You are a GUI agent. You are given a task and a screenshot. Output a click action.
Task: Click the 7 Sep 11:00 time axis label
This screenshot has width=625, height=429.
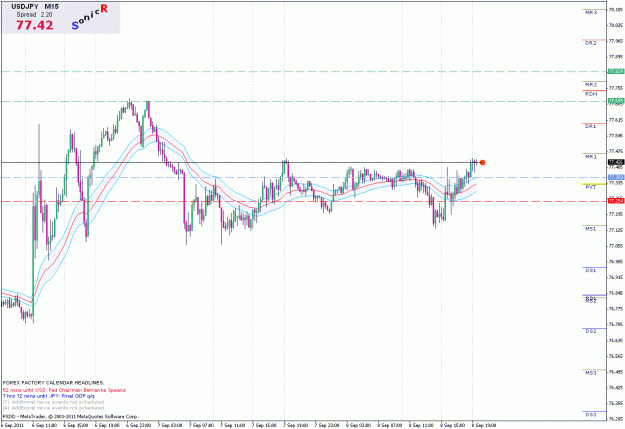[x=233, y=426]
